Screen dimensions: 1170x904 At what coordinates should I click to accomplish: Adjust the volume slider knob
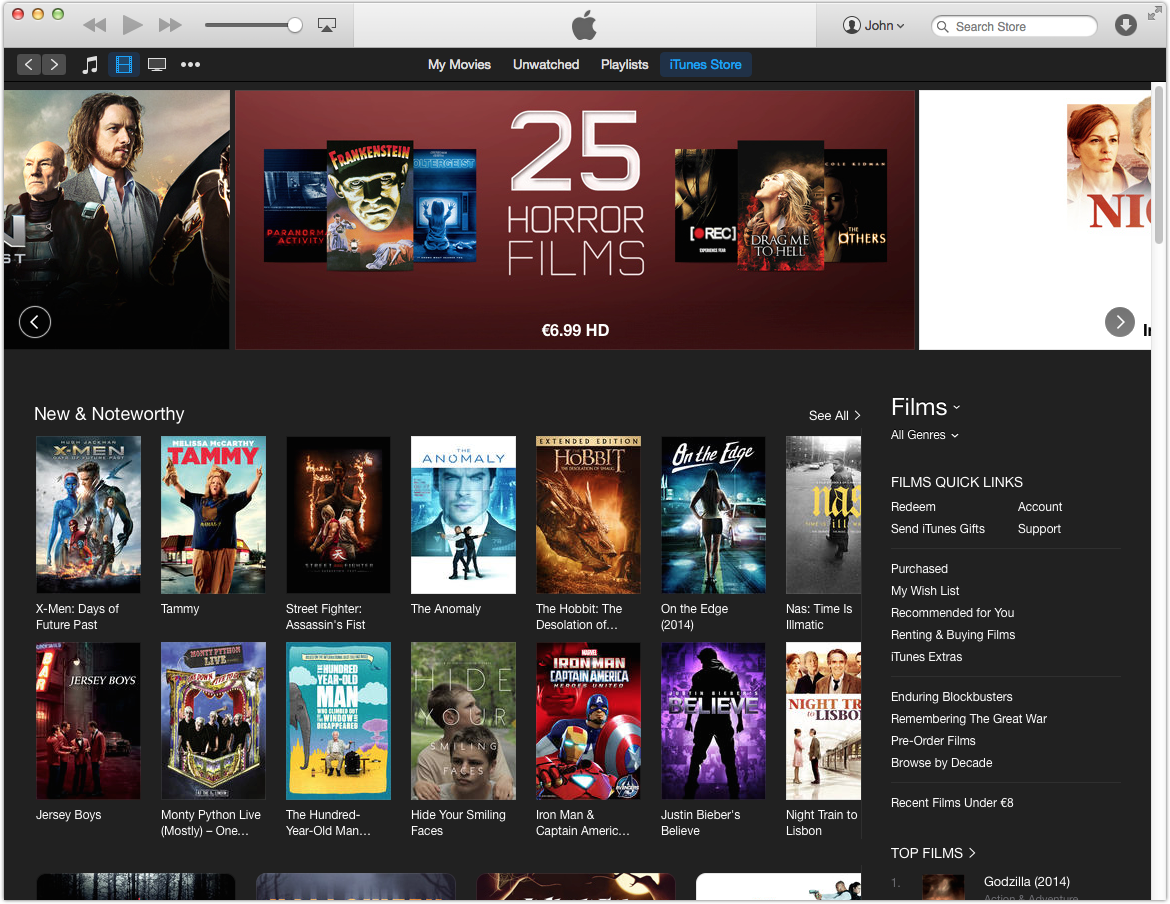tap(295, 25)
